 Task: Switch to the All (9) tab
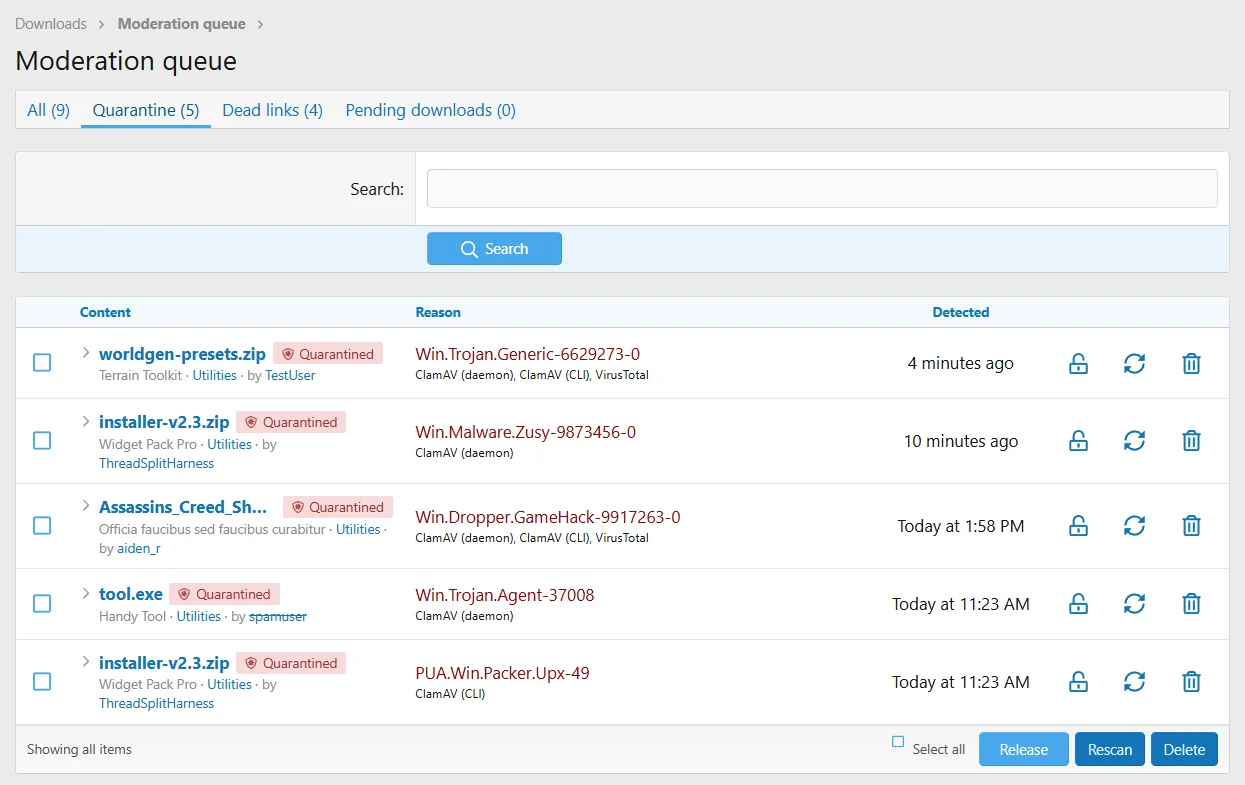coord(48,110)
